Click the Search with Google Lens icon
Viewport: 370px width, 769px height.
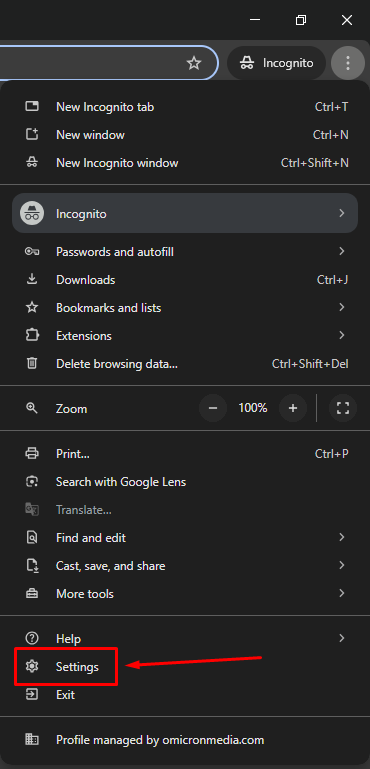coord(32,482)
